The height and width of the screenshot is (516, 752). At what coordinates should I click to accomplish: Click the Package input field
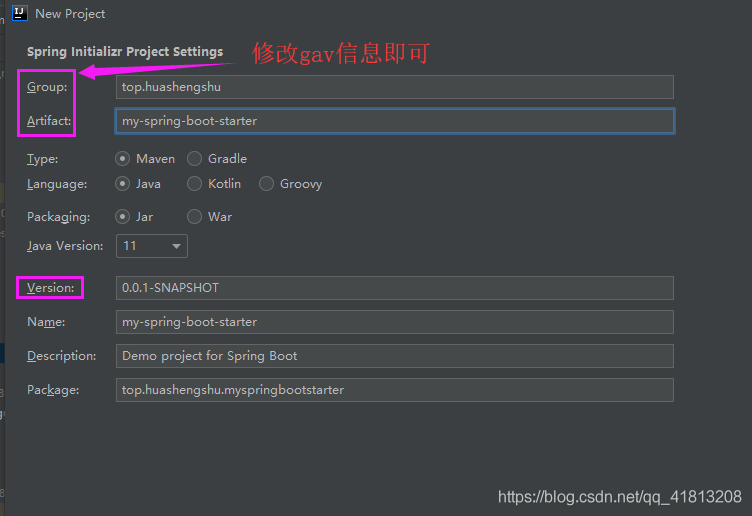pos(395,390)
